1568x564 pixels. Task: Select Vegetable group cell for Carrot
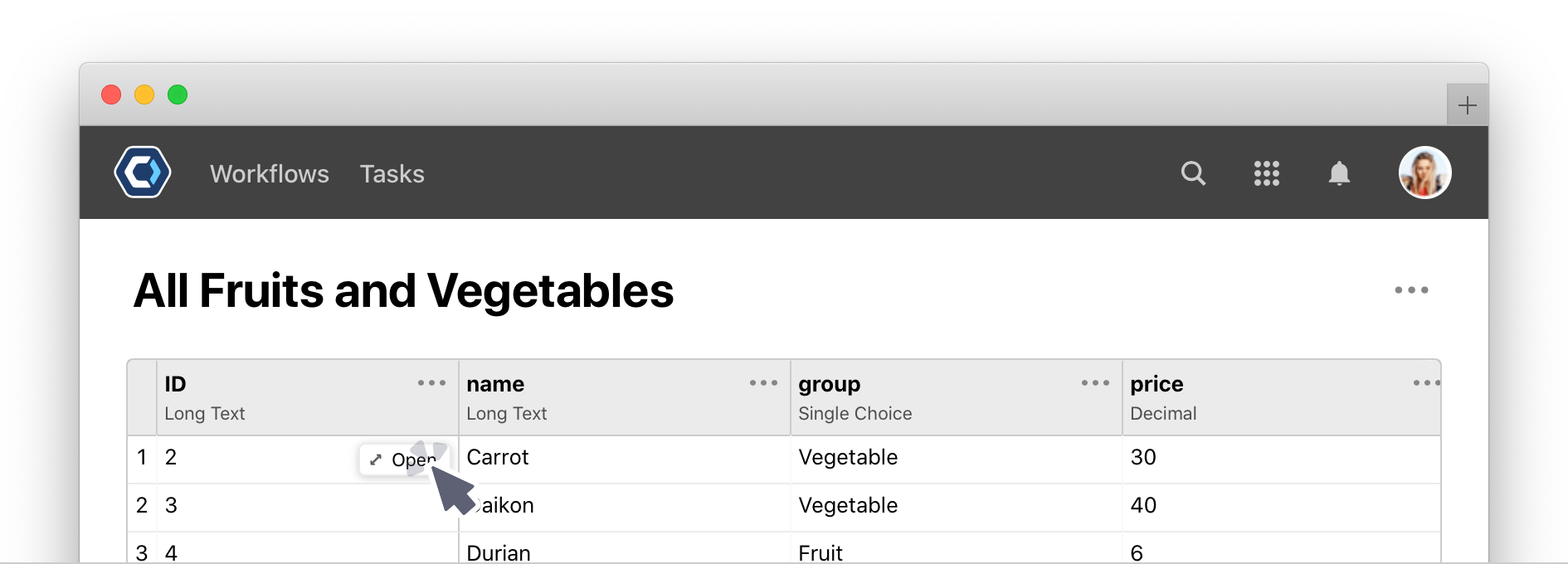pos(956,458)
